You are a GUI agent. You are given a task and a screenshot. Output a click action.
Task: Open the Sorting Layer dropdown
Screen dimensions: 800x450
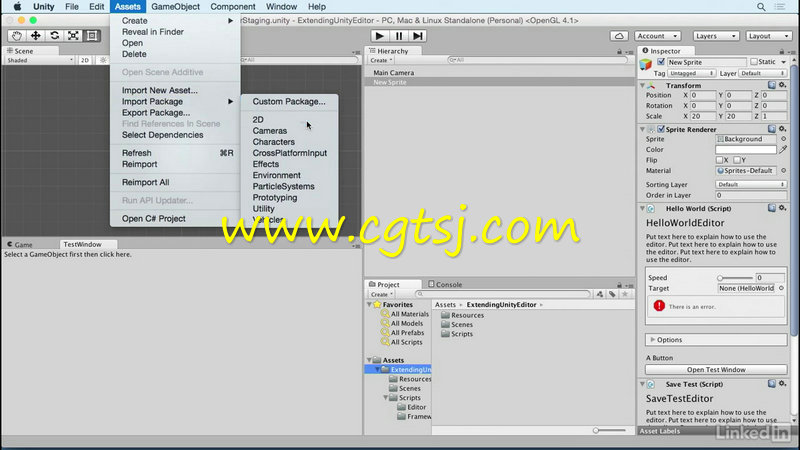751,185
